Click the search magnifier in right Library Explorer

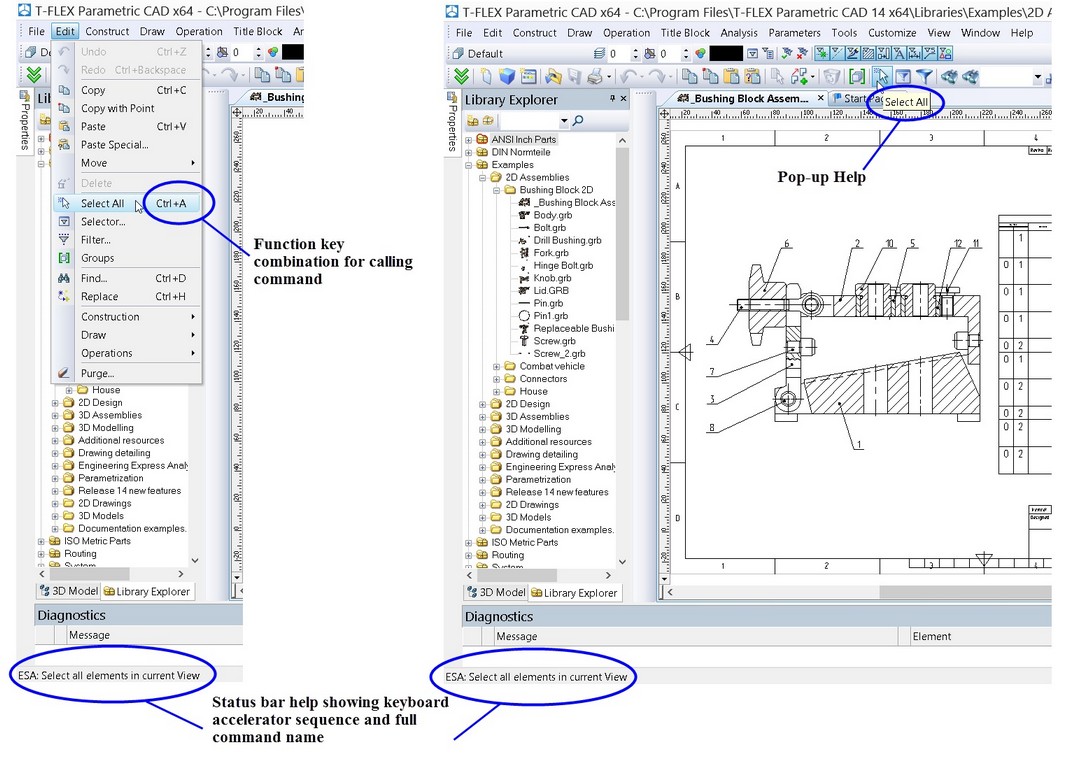click(x=578, y=121)
